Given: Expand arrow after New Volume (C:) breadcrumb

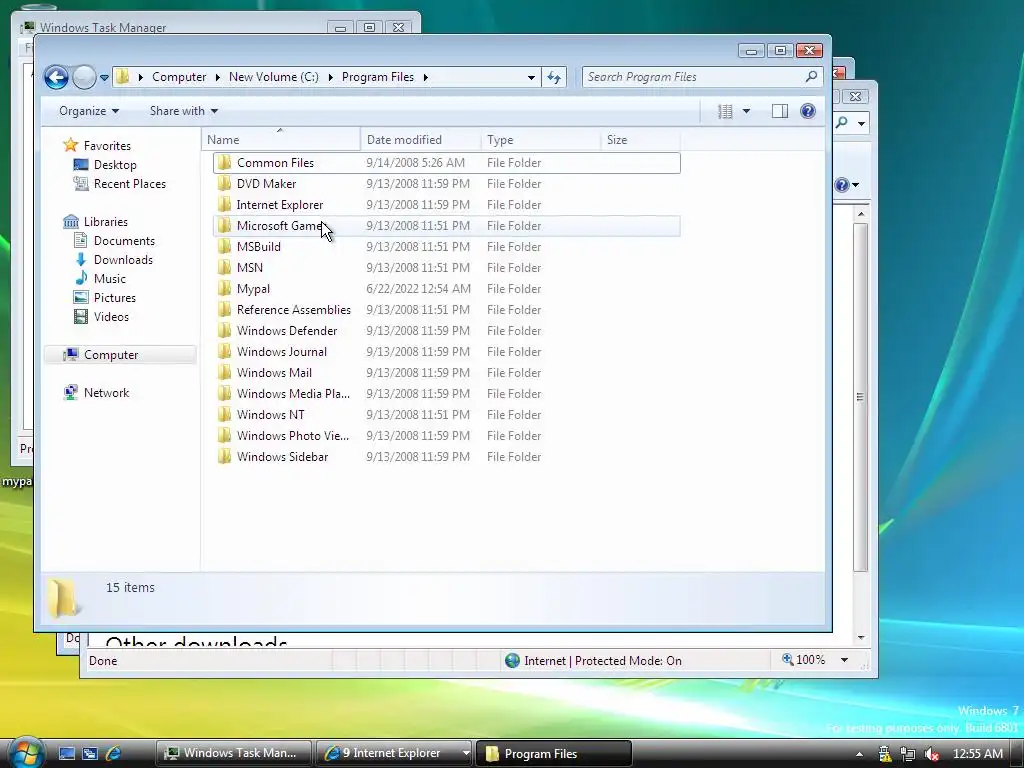Looking at the screenshot, I should click(331, 77).
